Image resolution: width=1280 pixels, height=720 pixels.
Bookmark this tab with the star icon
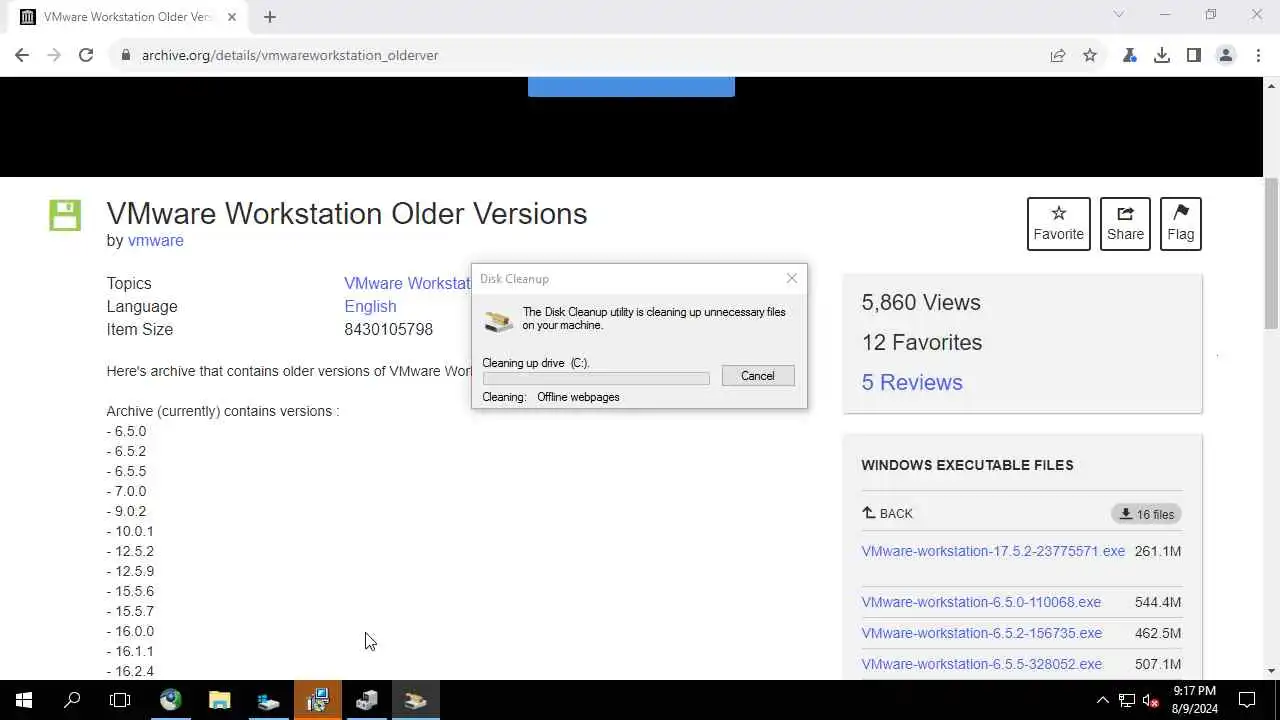[1090, 55]
